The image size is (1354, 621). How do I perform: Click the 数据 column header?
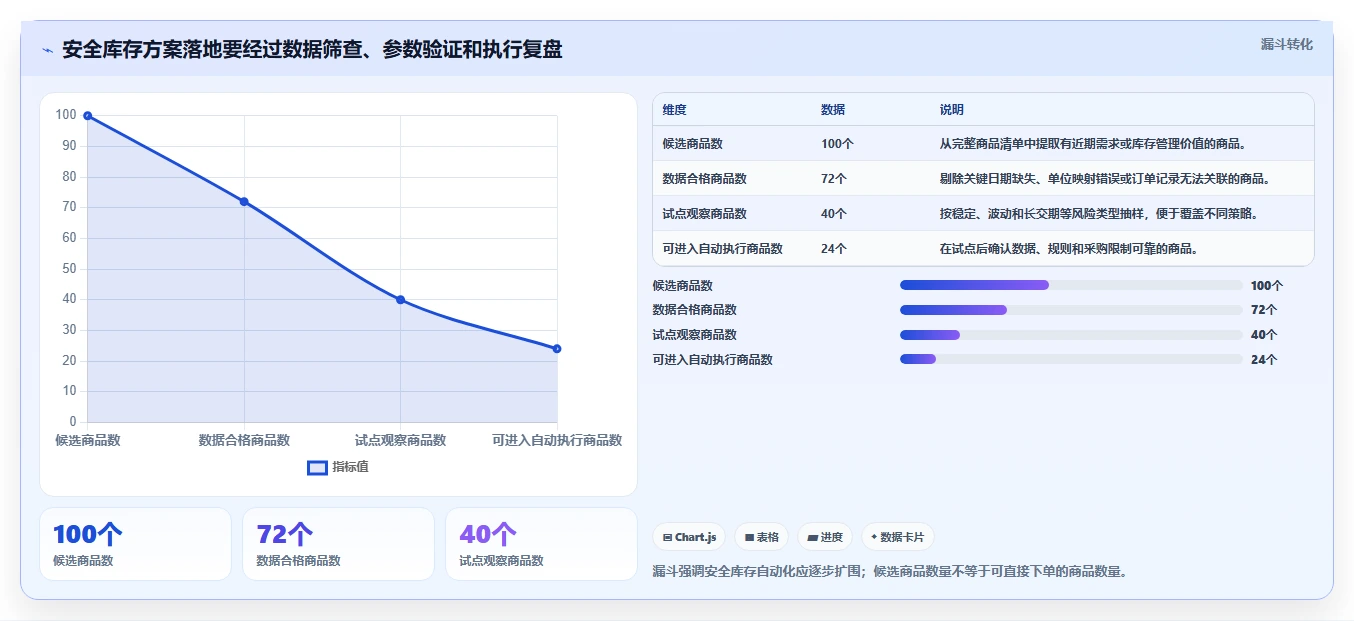(833, 110)
